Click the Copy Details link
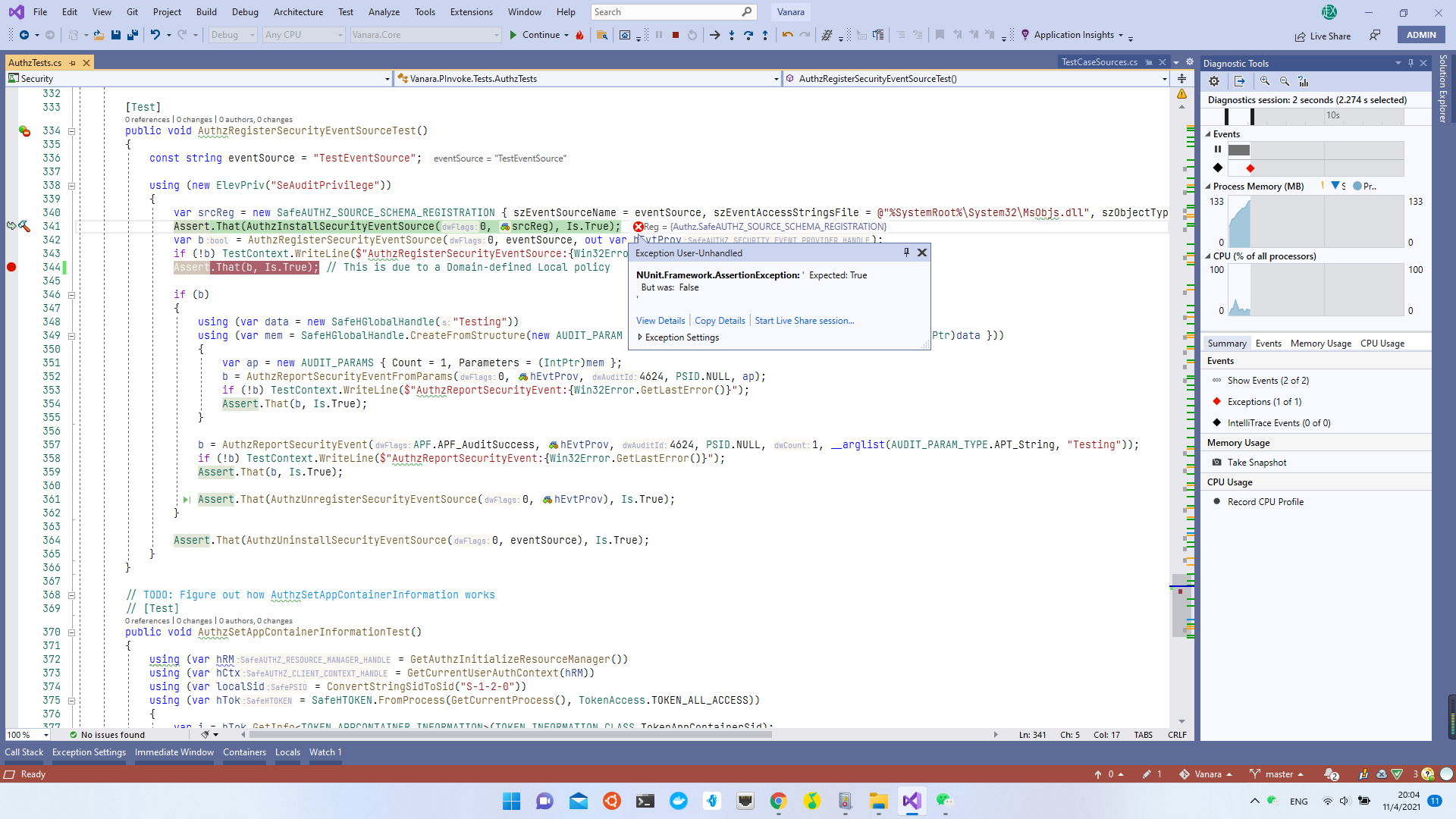The image size is (1456, 819). coord(720,321)
